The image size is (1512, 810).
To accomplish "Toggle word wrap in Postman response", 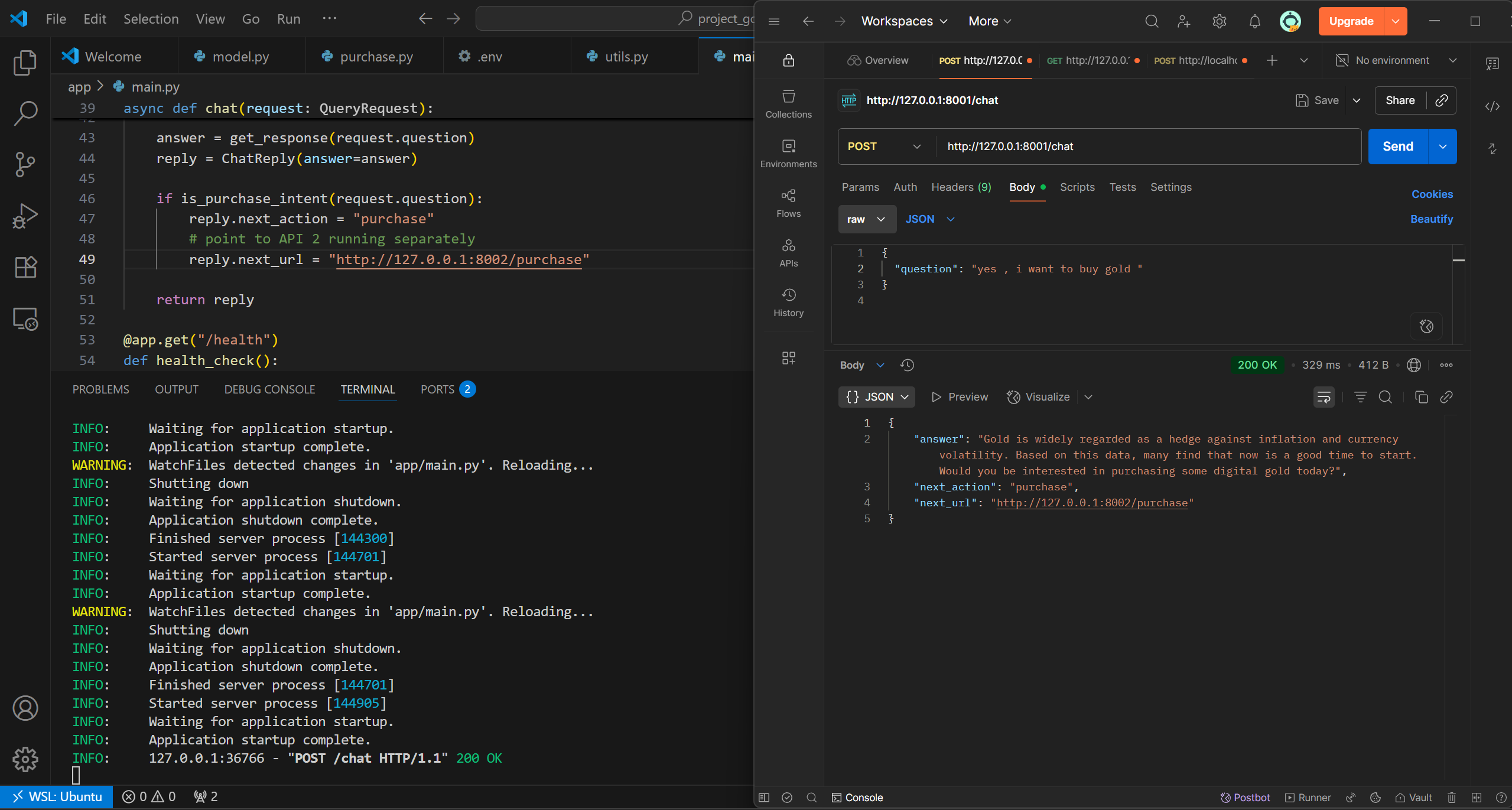I will click(x=1324, y=397).
